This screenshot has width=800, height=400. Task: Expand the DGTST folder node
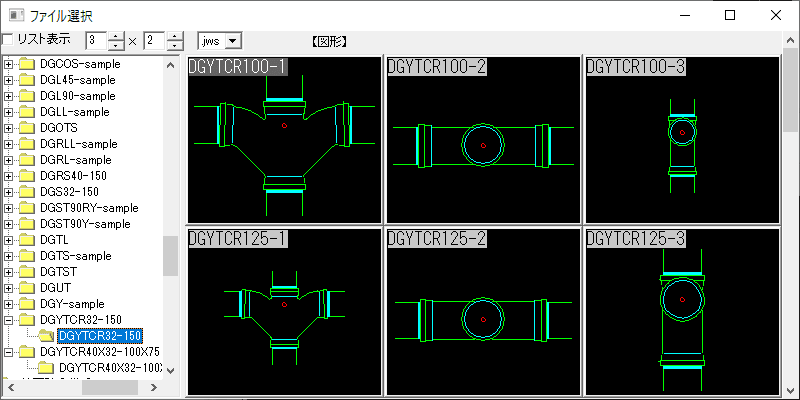[x=8, y=272]
